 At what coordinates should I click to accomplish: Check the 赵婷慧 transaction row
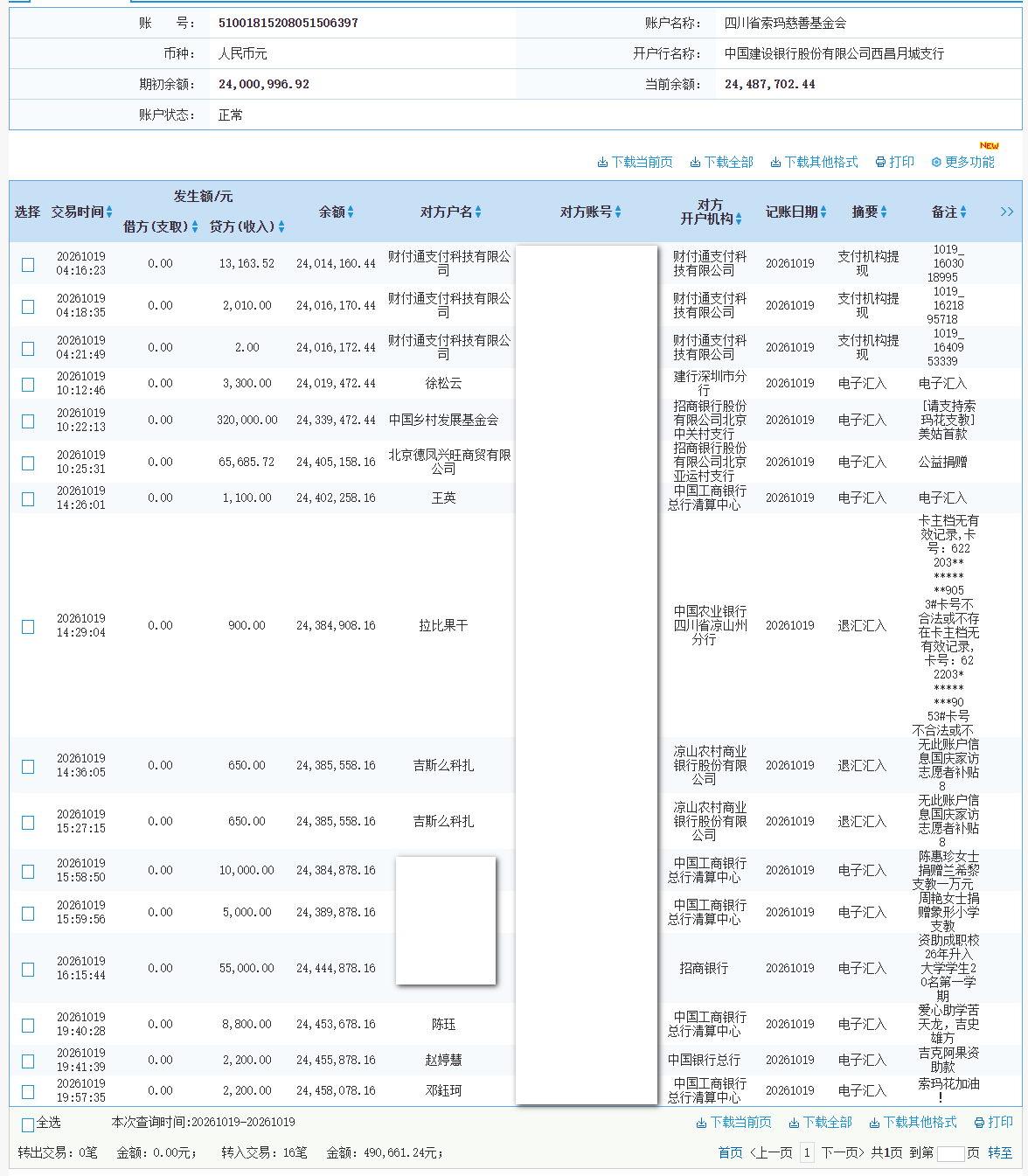28,1061
